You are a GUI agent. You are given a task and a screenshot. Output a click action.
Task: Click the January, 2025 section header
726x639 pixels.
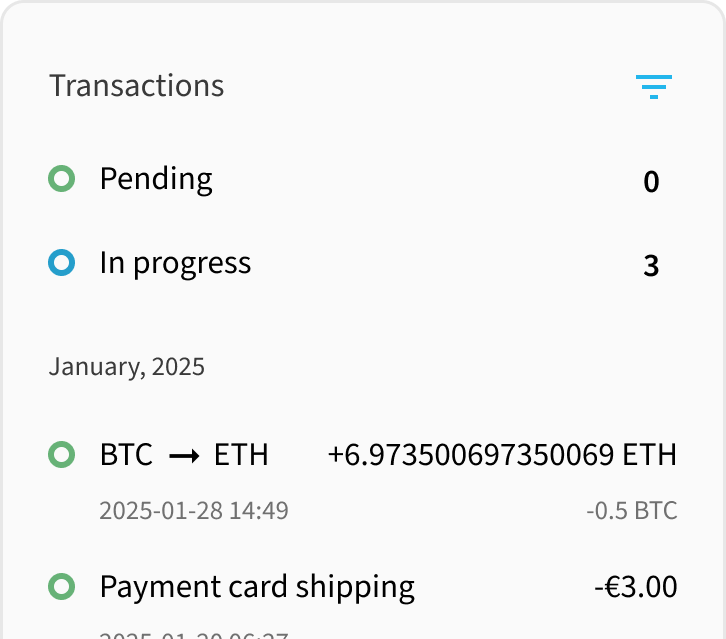point(126,367)
